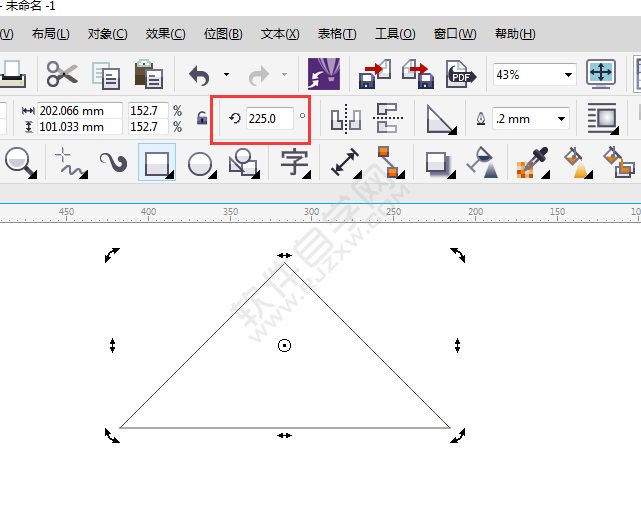Select the Basic Shapes tool

click(244, 163)
